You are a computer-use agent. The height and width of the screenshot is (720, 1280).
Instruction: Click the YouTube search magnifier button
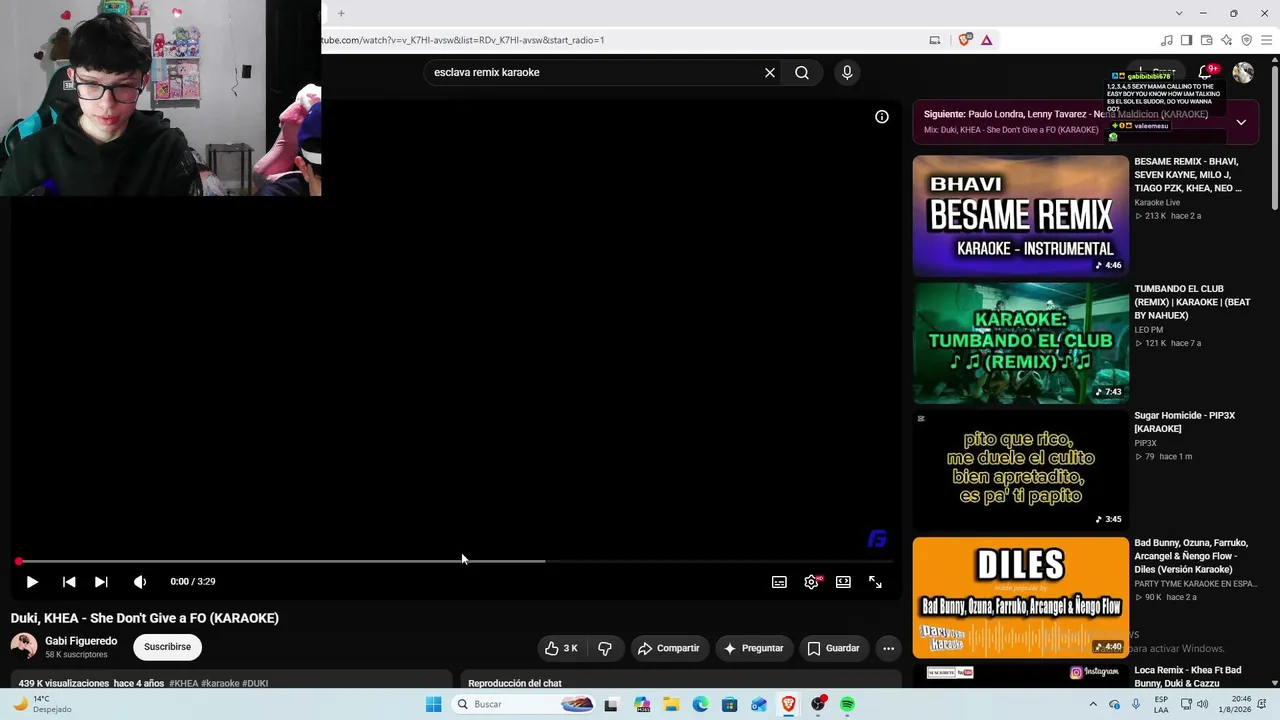tap(802, 72)
